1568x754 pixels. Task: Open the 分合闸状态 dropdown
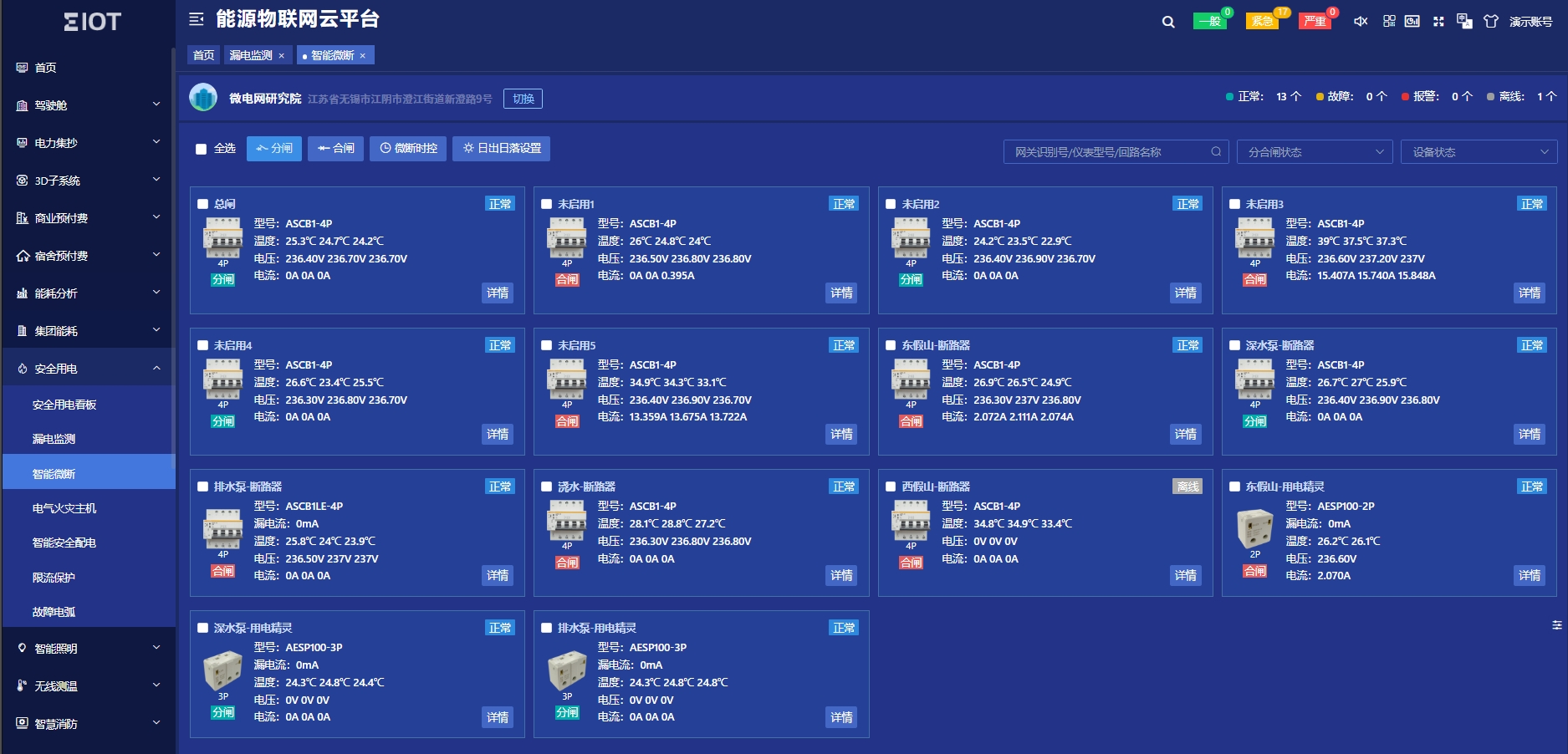point(1314,152)
